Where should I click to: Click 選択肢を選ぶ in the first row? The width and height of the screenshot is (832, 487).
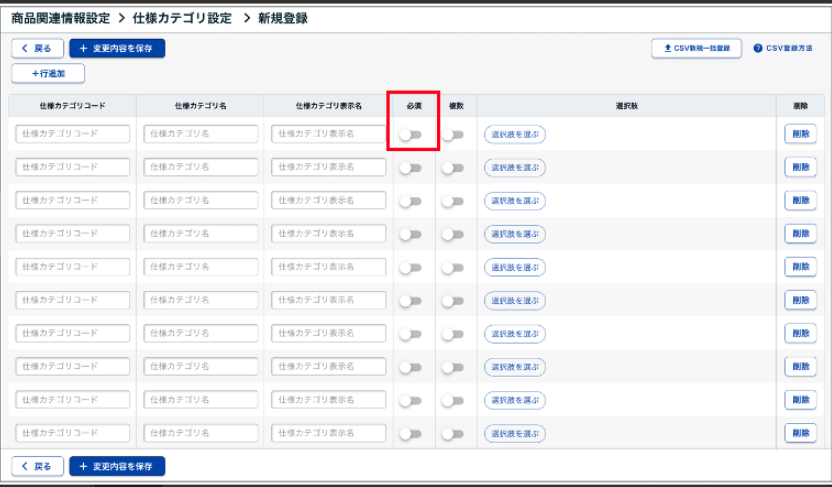515,135
